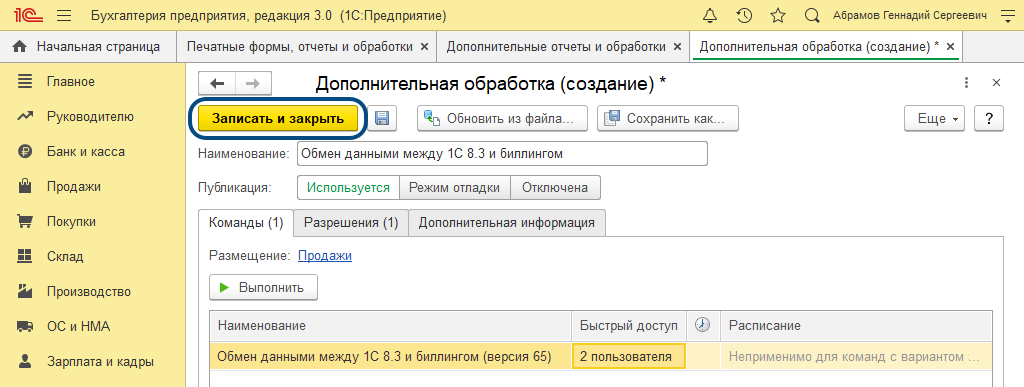Image resolution: width=1024 pixels, height=387 pixels.
Task: Click the Выполнить button
Action: [x=263, y=287]
